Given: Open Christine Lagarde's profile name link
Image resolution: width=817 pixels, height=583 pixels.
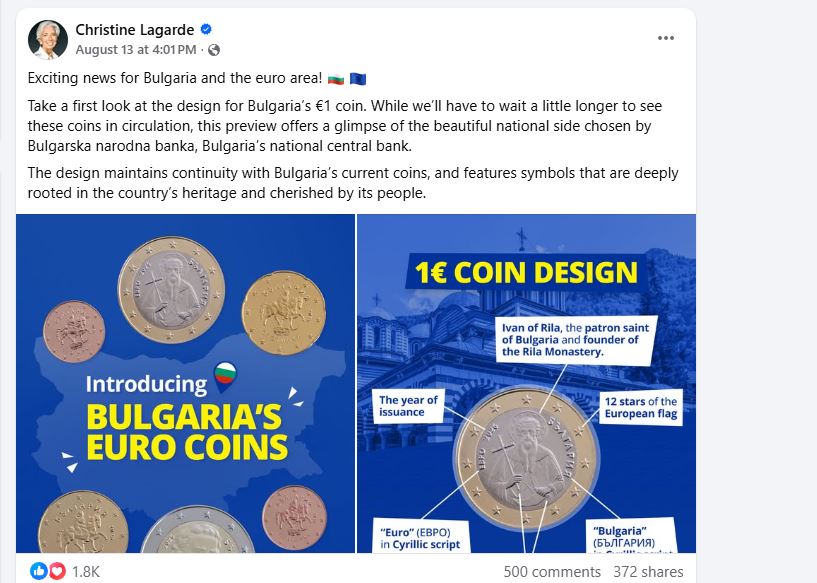Looking at the screenshot, I should (x=135, y=30).
